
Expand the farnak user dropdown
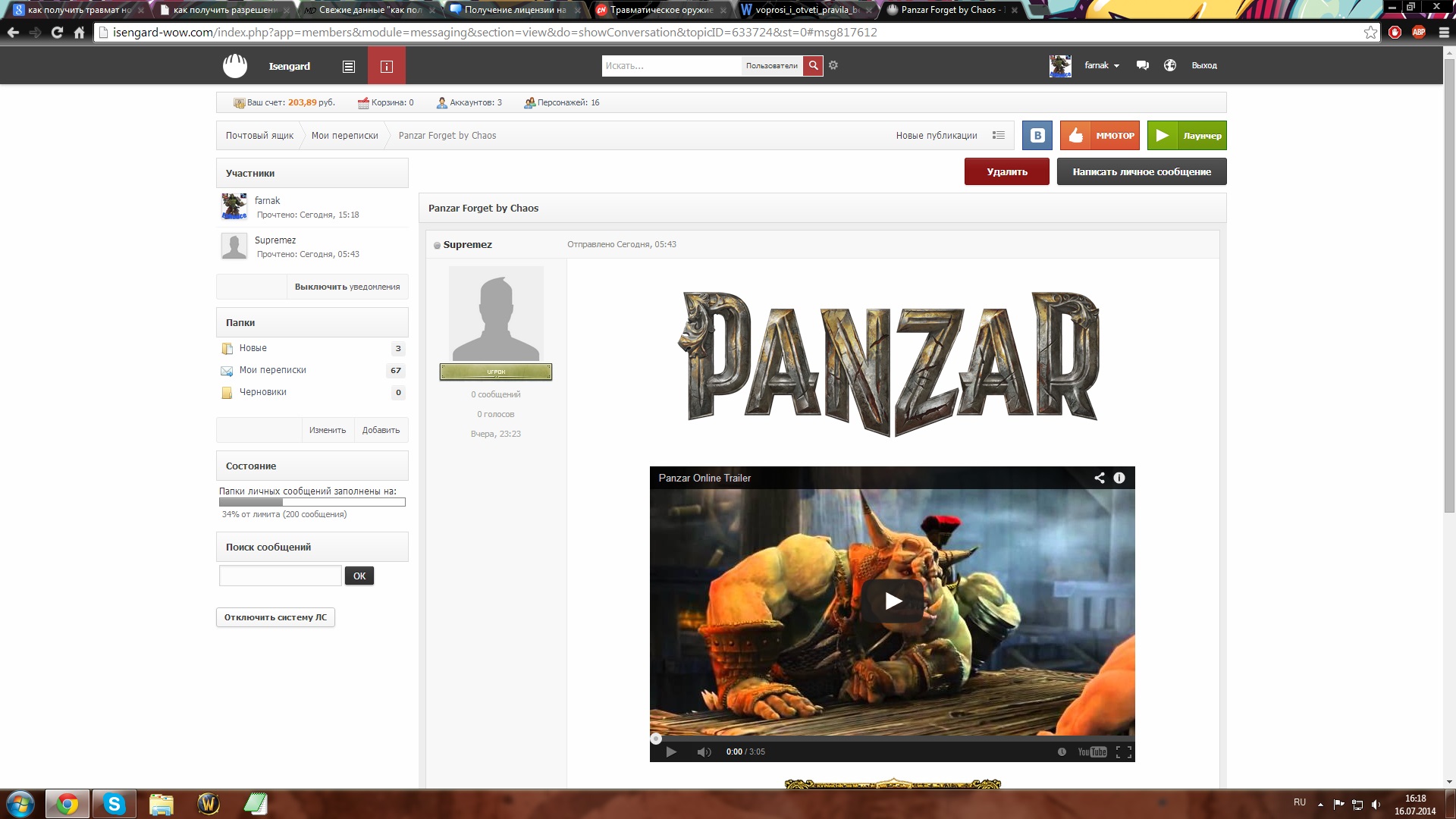pos(1102,65)
